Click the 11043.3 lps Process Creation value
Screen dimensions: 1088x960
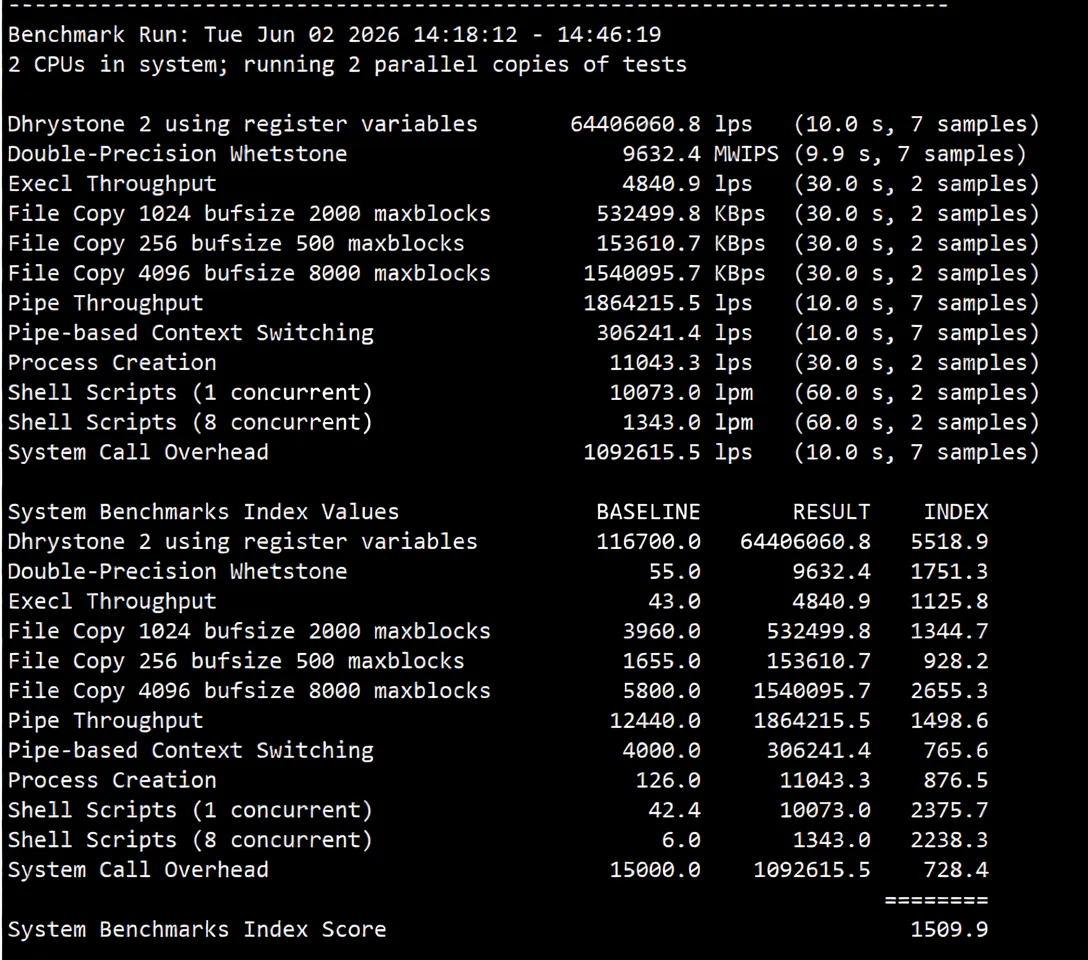click(x=681, y=363)
